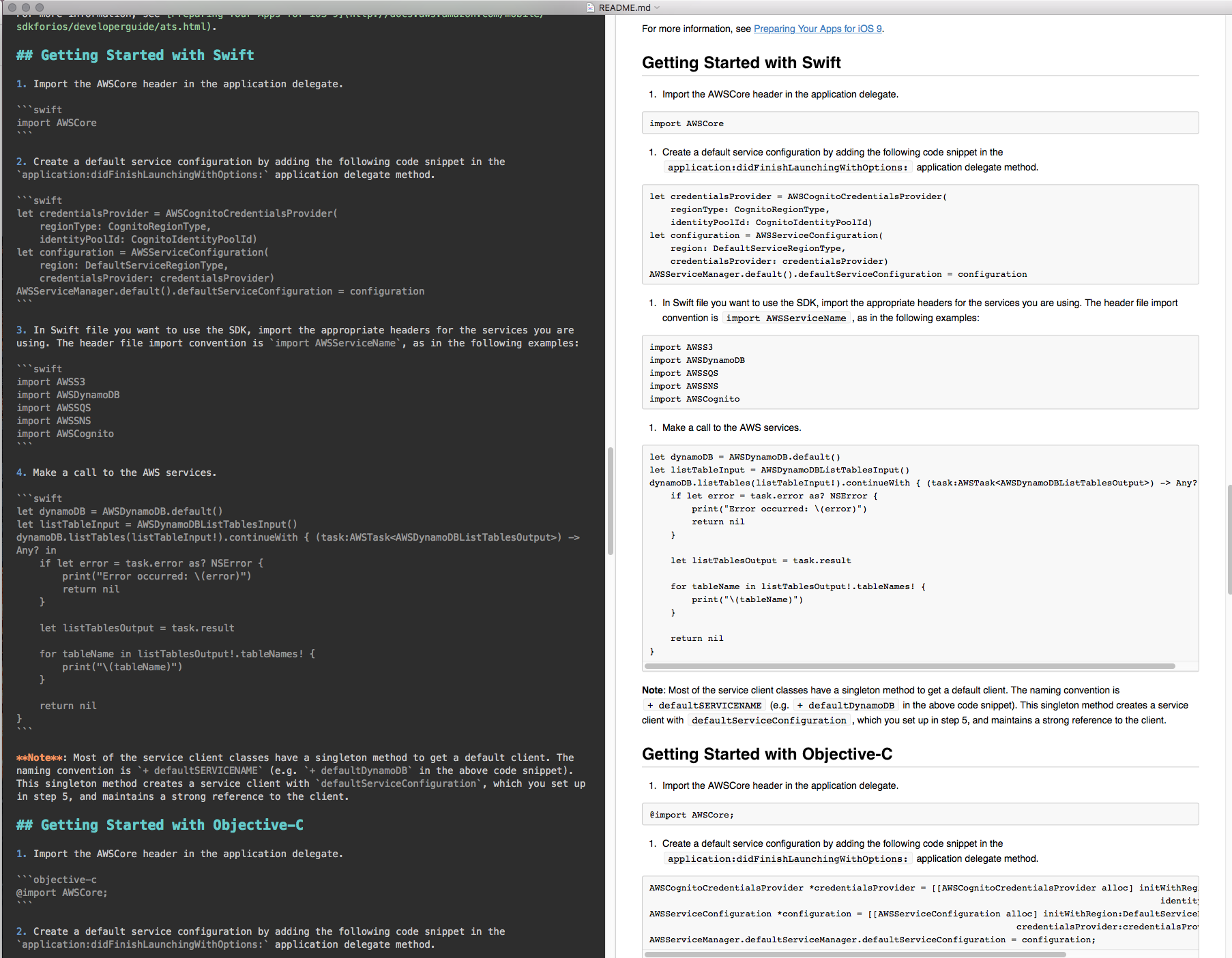Click 'import AWSCognito' line in the editor
This screenshot has height=958, width=1232.
(65, 434)
